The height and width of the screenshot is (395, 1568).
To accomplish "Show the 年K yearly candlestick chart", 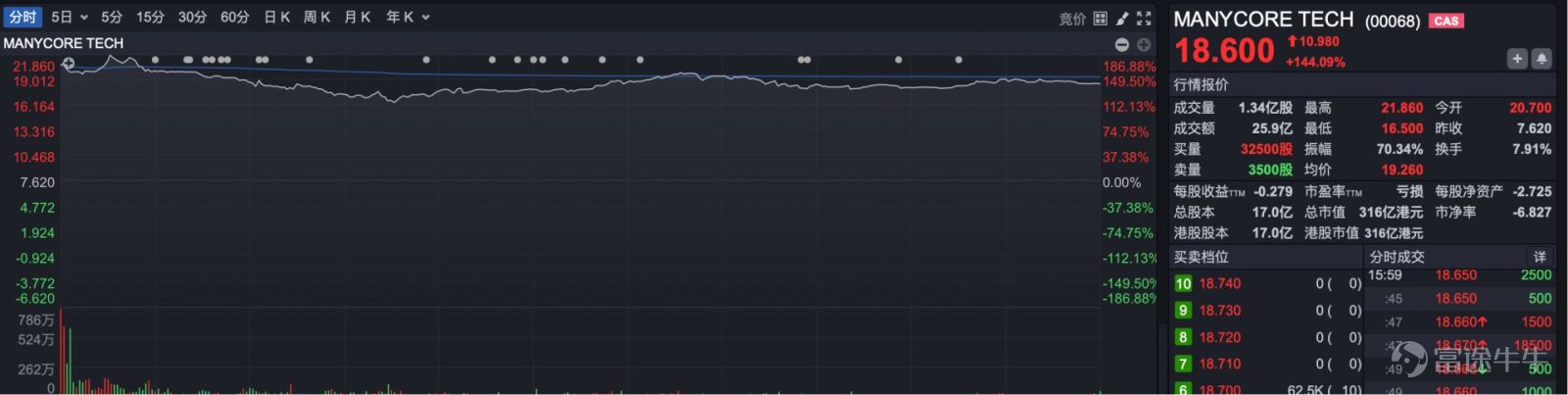I will click(400, 18).
